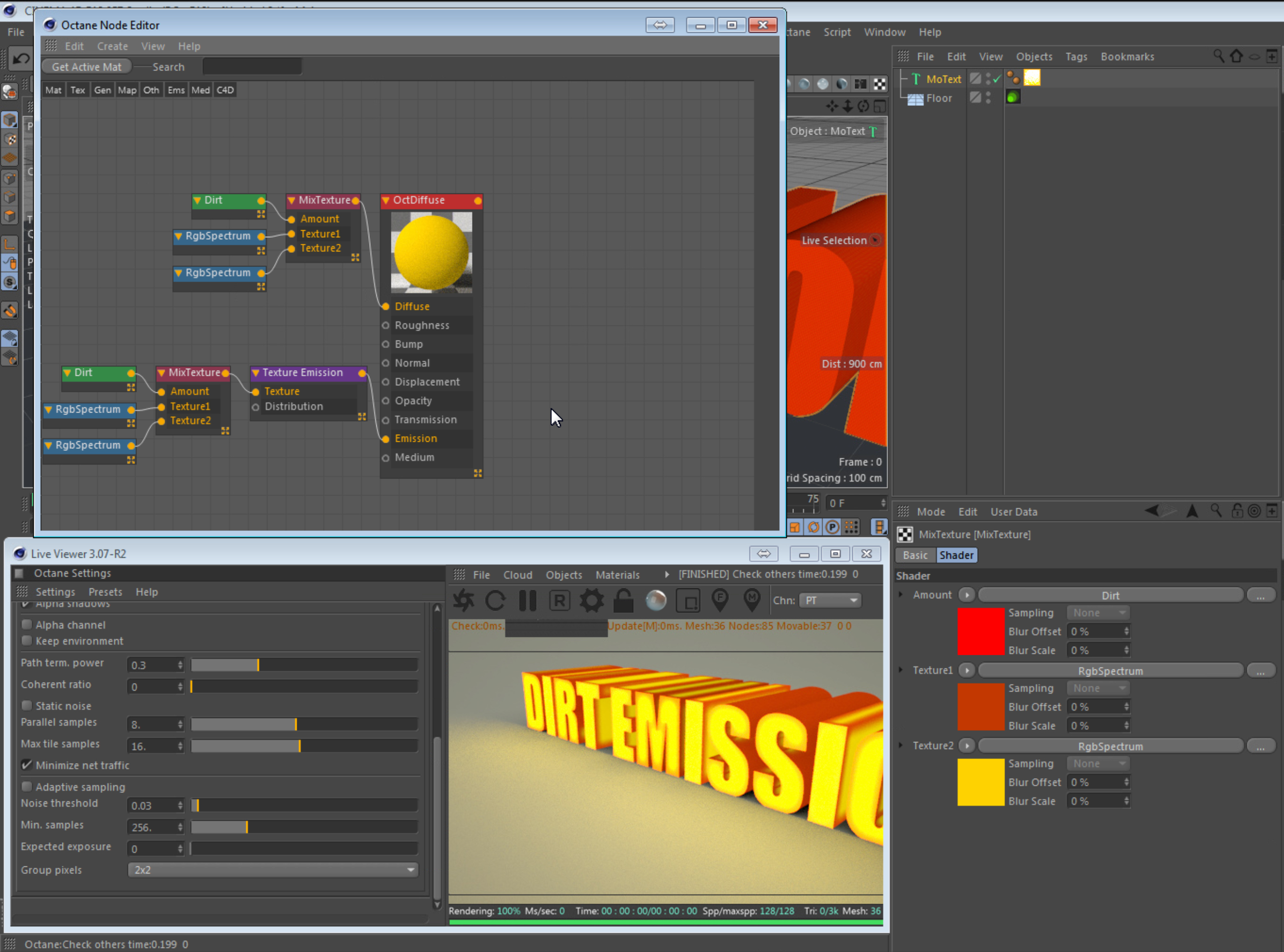Image resolution: width=1284 pixels, height=952 pixels.
Task: Restart the render with the circular arrow icon
Action: pyautogui.click(x=495, y=600)
